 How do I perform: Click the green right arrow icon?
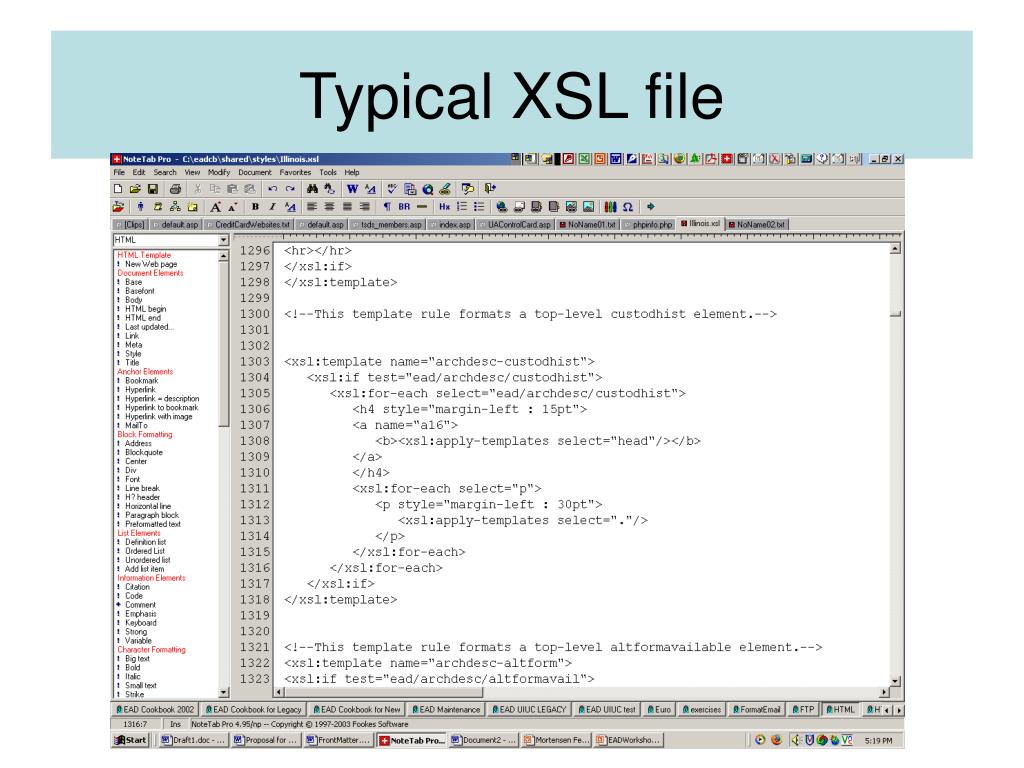[x=650, y=207]
